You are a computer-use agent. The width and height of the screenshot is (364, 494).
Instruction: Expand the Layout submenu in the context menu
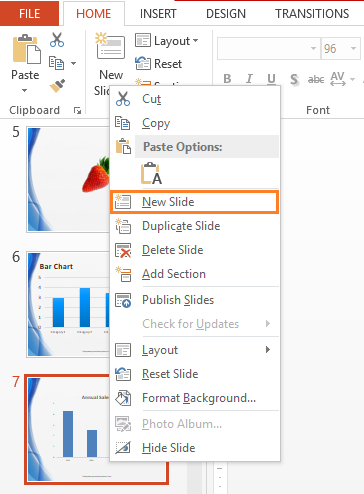pos(195,350)
